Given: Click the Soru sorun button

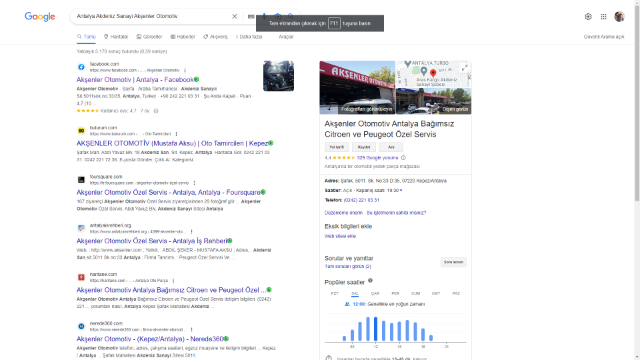Looking at the screenshot, I should coord(453,262).
